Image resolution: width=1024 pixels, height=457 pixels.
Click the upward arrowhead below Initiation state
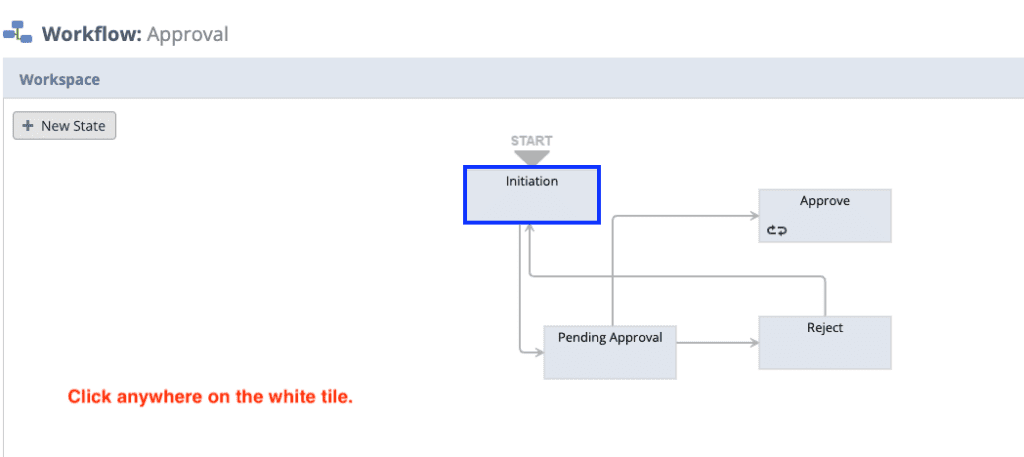[x=530, y=228]
